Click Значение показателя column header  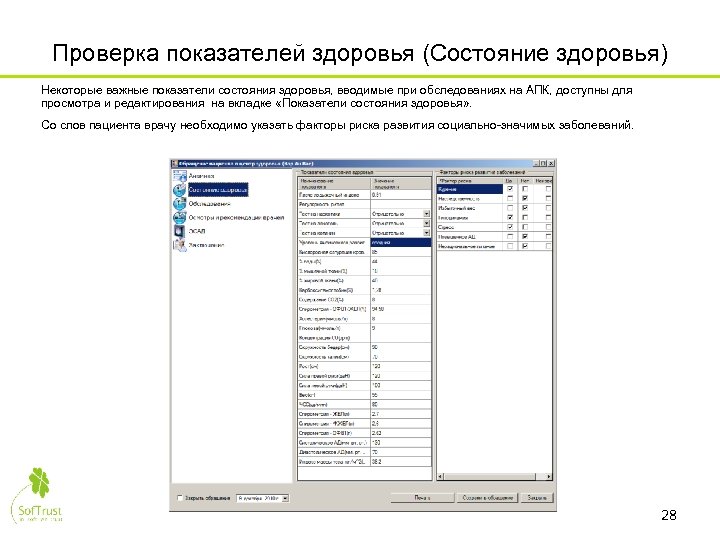(x=401, y=184)
